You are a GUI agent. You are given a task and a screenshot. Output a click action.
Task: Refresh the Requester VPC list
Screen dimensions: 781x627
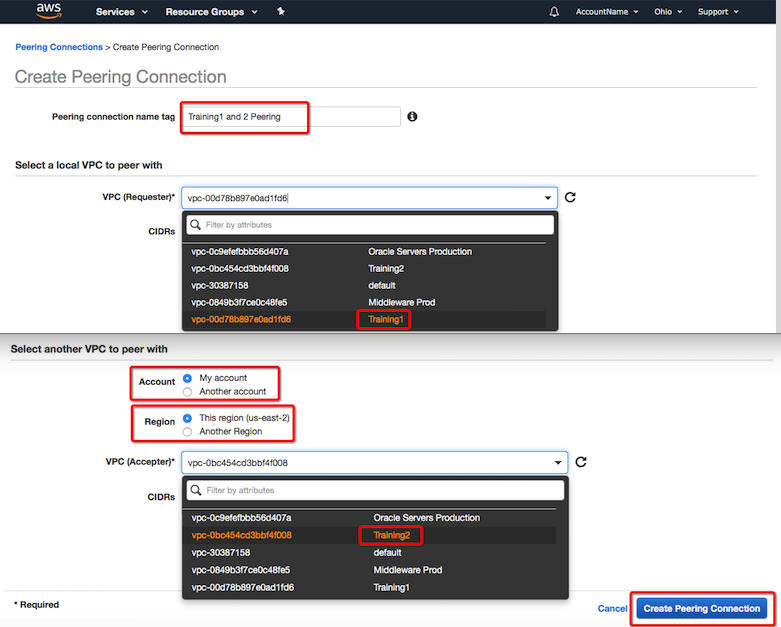click(570, 198)
